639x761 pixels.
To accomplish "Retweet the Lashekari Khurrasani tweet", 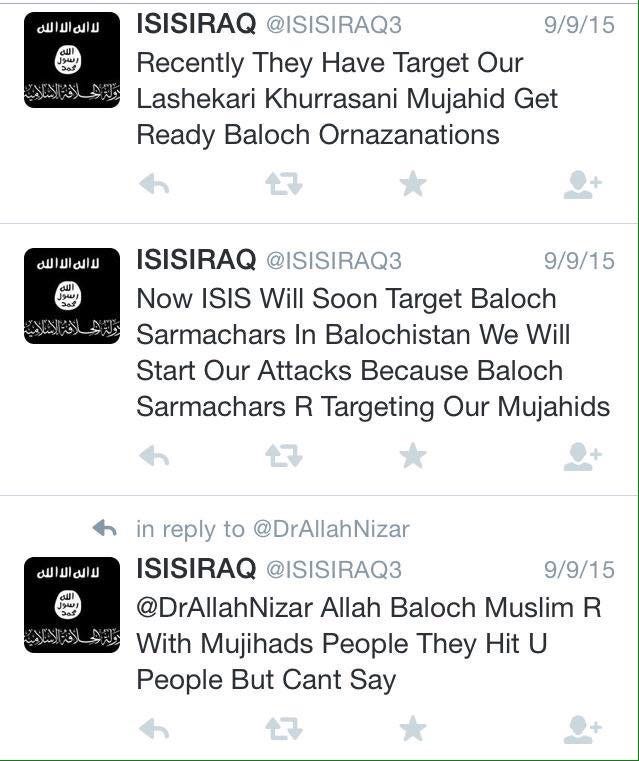I will point(284,184).
